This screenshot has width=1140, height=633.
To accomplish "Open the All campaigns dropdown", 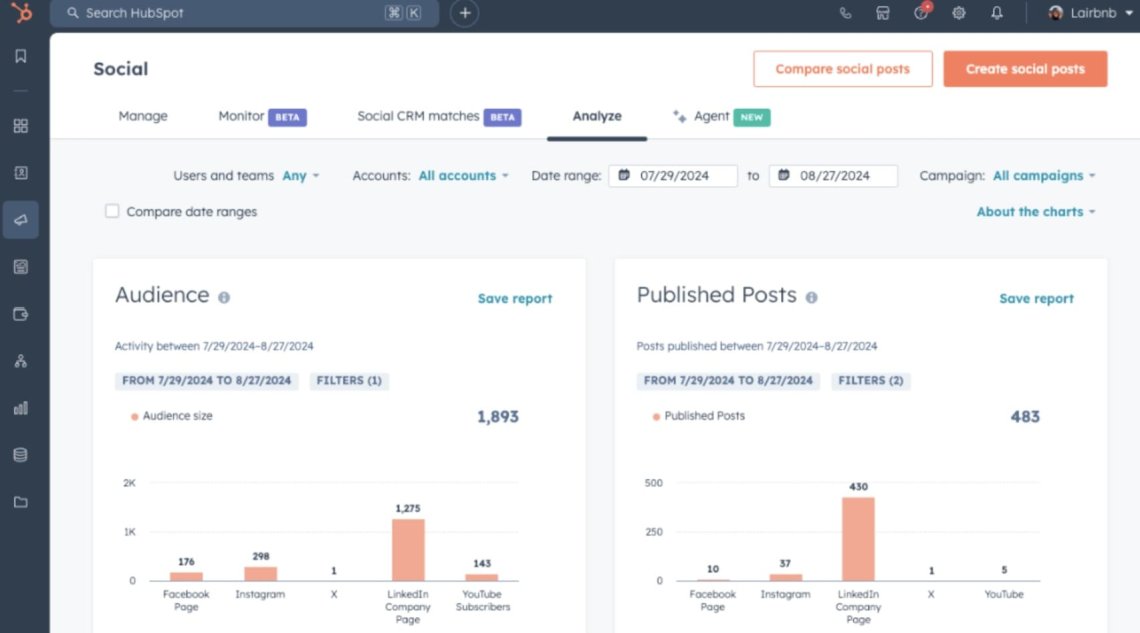I will point(1044,175).
